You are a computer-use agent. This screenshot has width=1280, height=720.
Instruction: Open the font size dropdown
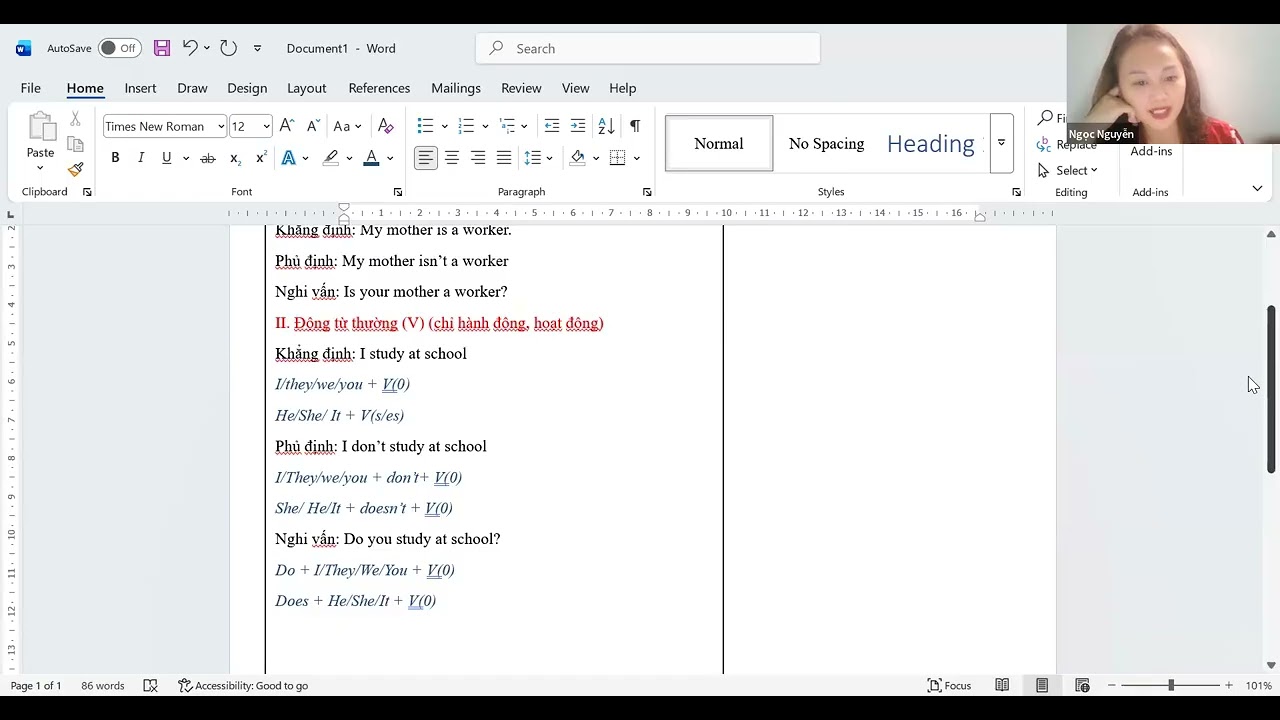coord(266,126)
